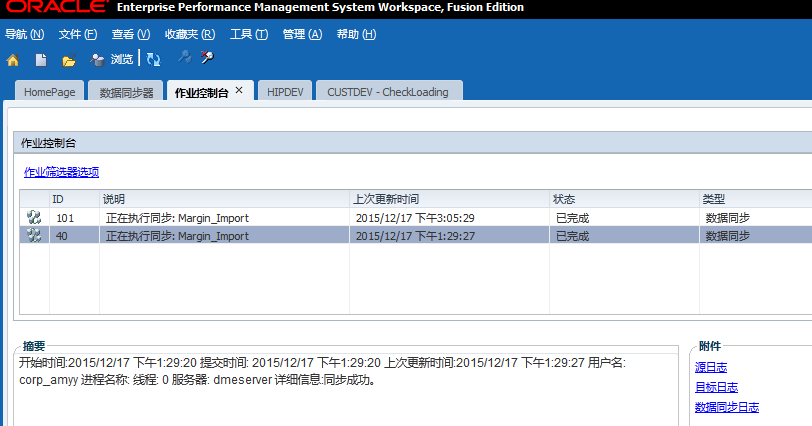The image size is (812, 426).
Task: Open the 导航(N) menu
Action: (24, 34)
